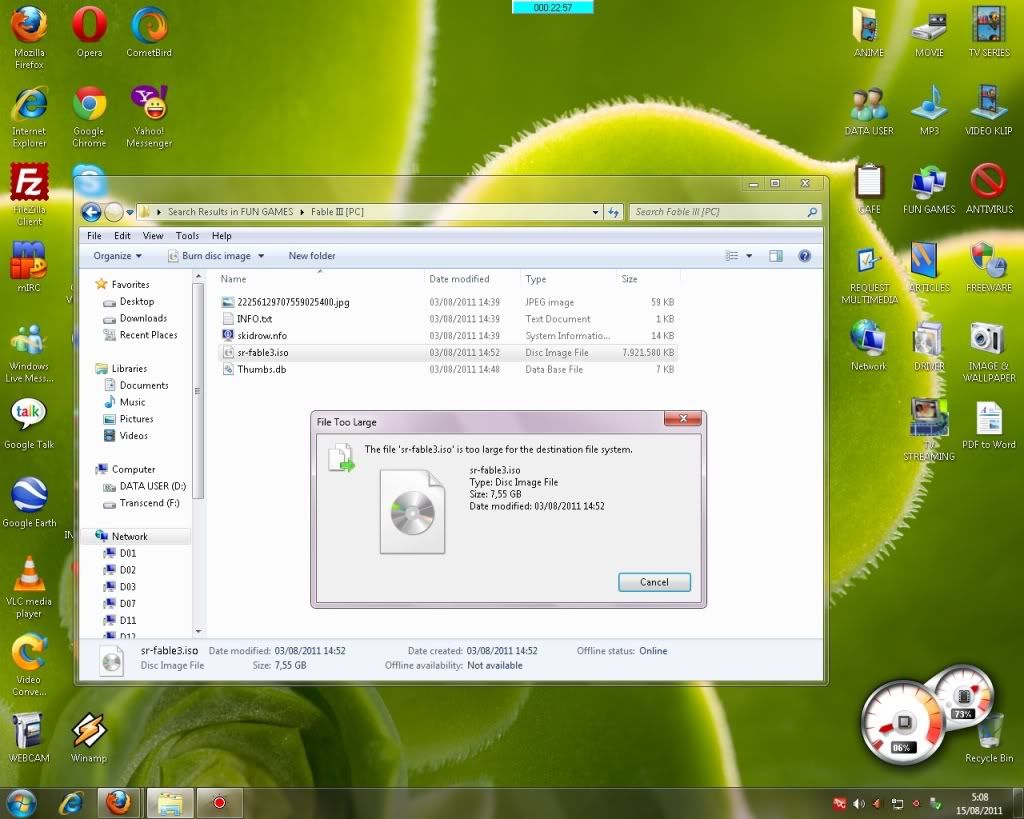Toggle the preview pane button
The height and width of the screenshot is (819, 1024).
tap(776, 256)
